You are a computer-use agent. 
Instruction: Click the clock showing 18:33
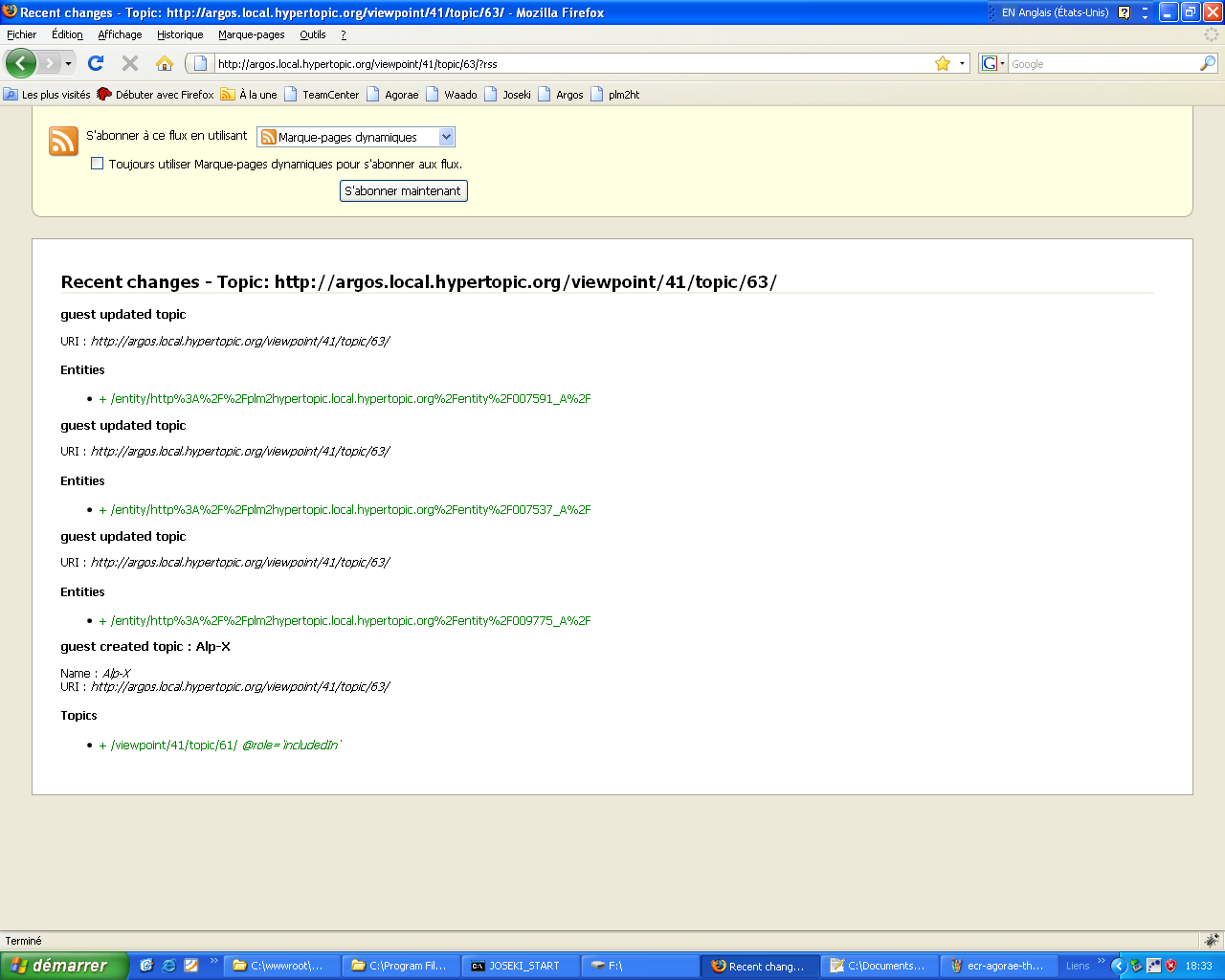[x=1199, y=966]
